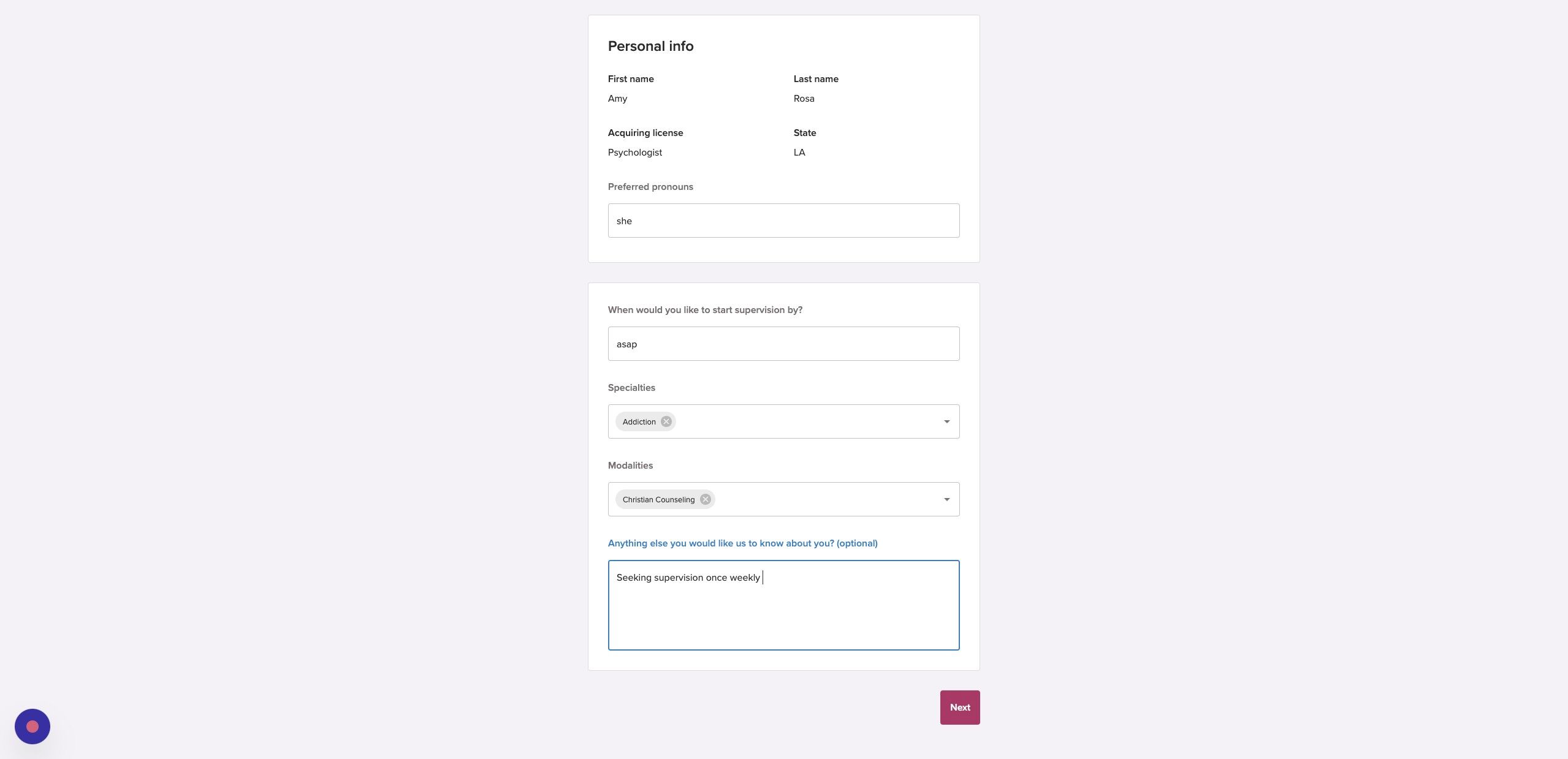Click the 'Anything else you would like' label

coord(742,543)
